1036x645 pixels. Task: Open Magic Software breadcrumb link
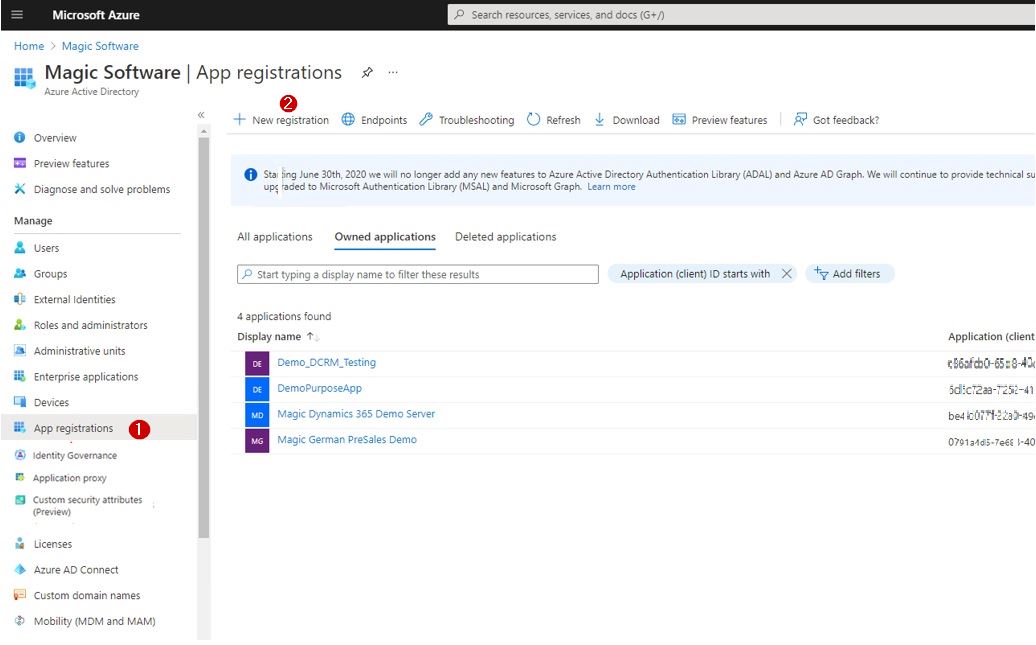click(100, 46)
